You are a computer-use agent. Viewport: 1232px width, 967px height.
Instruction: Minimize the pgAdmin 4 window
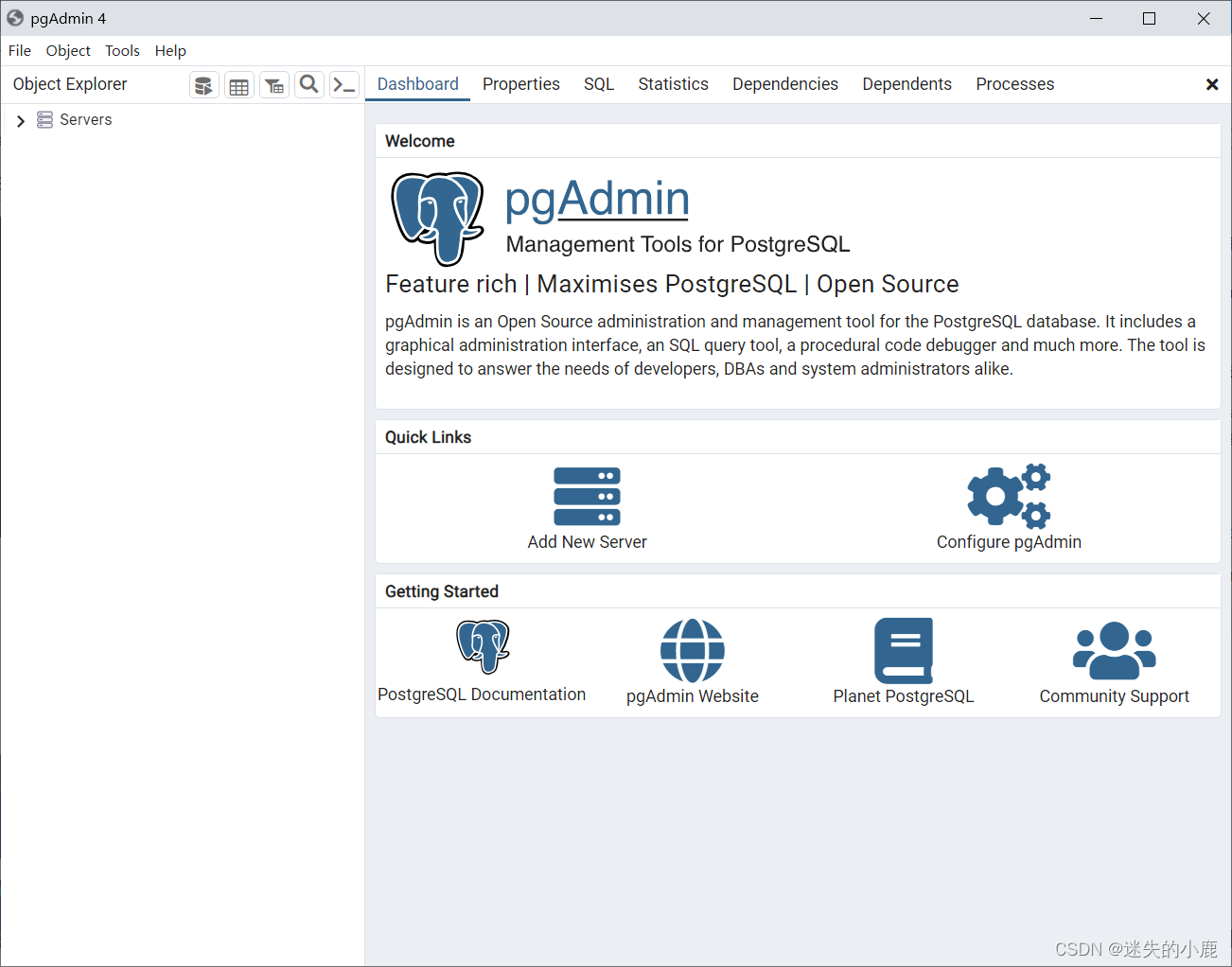click(x=1097, y=18)
